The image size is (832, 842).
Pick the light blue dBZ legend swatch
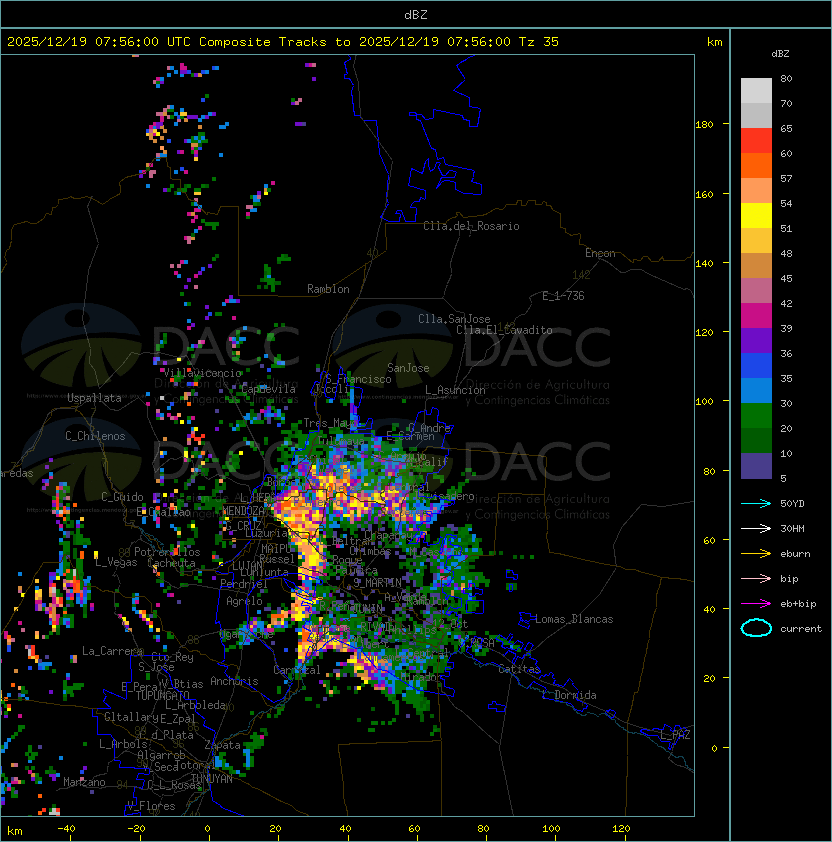[756, 390]
